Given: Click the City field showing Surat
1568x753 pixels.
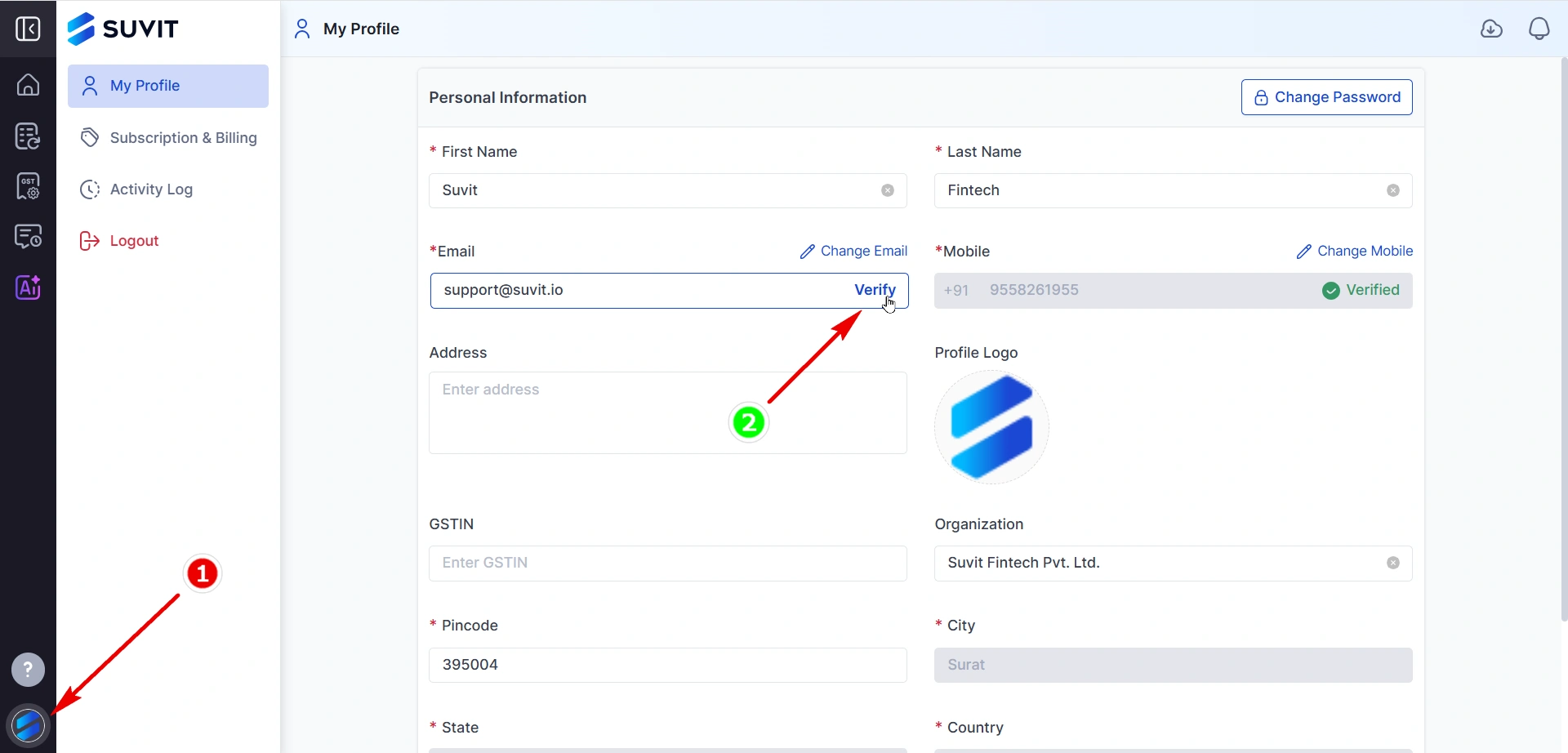Looking at the screenshot, I should point(1174,665).
